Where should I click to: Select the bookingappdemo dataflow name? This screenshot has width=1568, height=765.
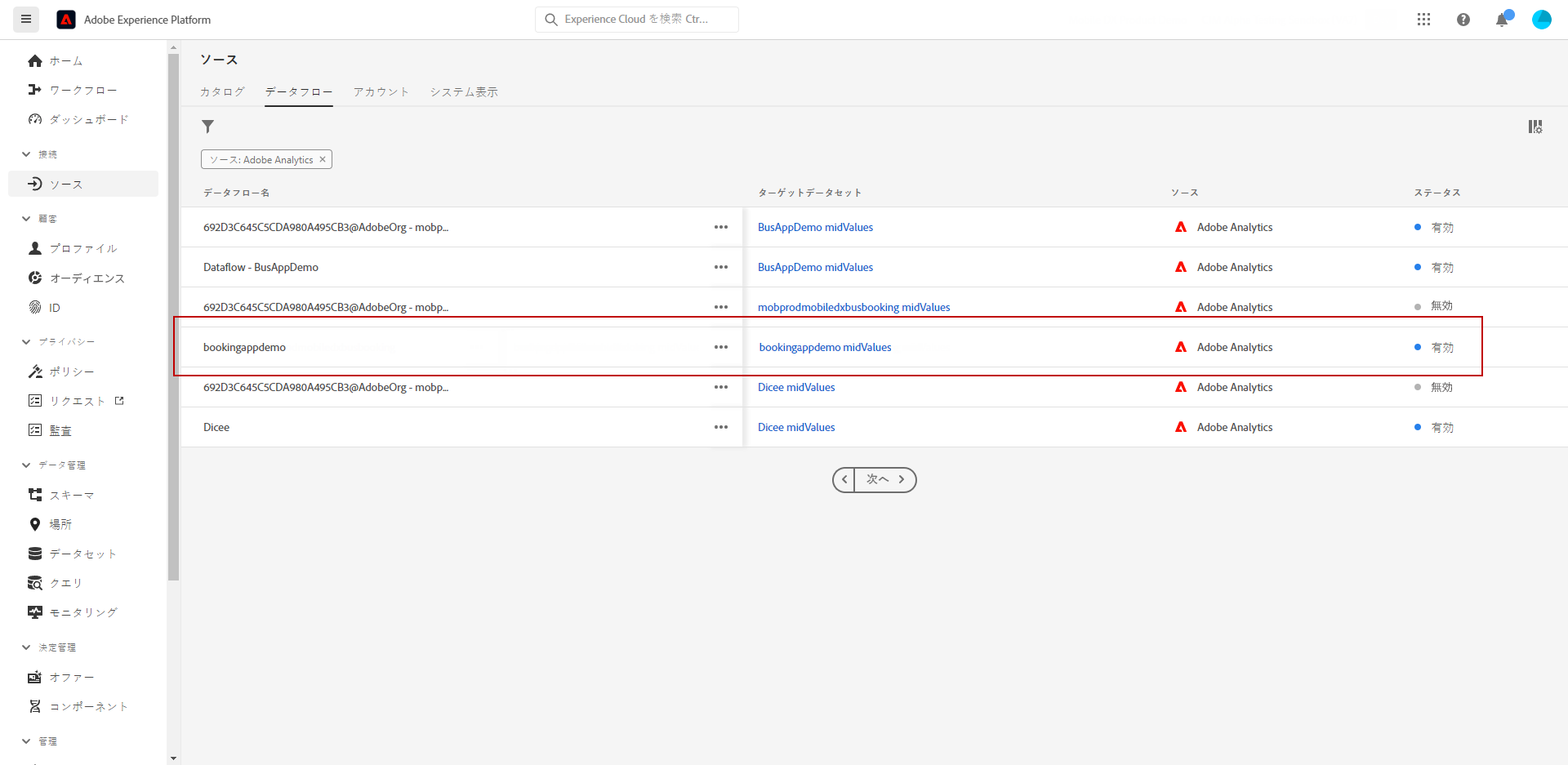[x=244, y=347]
